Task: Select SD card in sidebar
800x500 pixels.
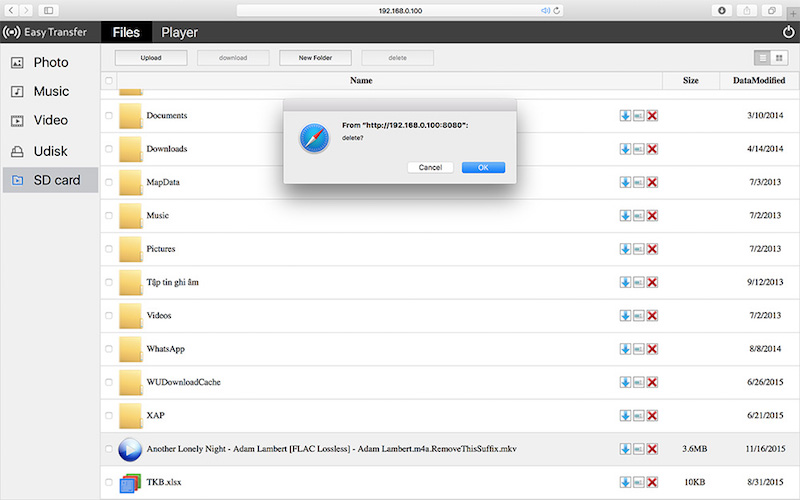Action: (50, 180)
